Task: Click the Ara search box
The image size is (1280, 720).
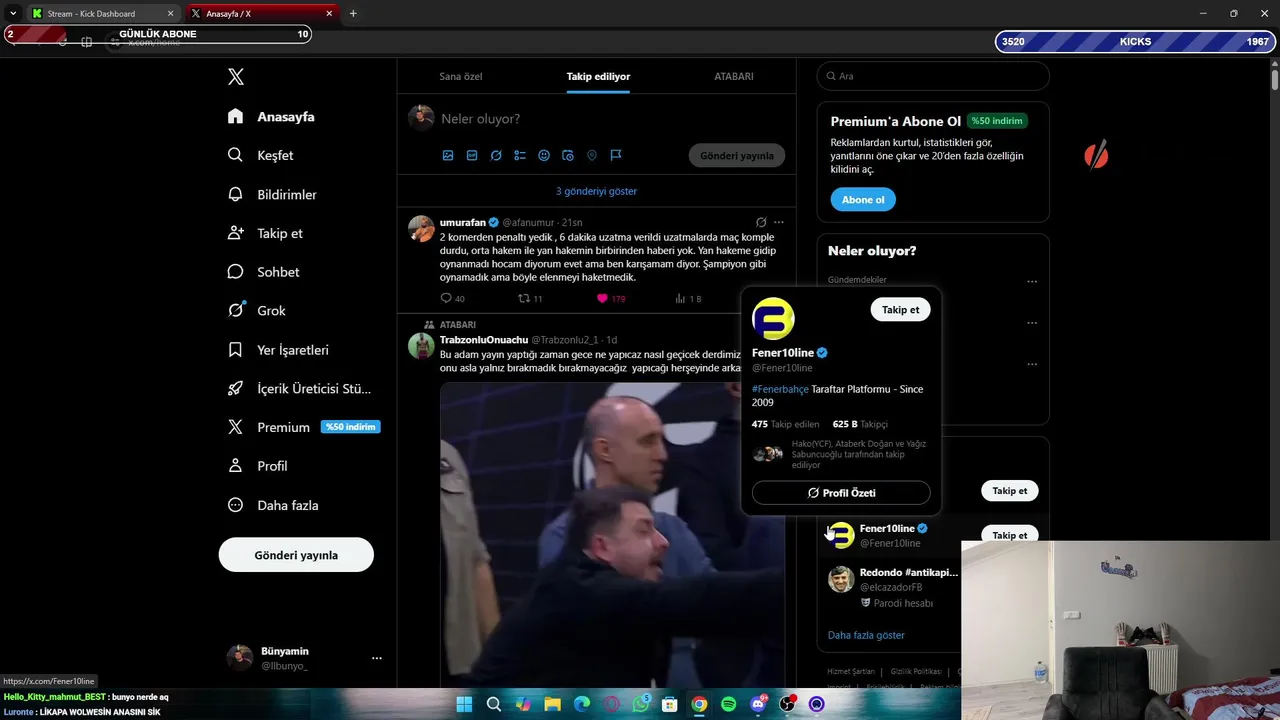Action: click(x=933, y=76)
